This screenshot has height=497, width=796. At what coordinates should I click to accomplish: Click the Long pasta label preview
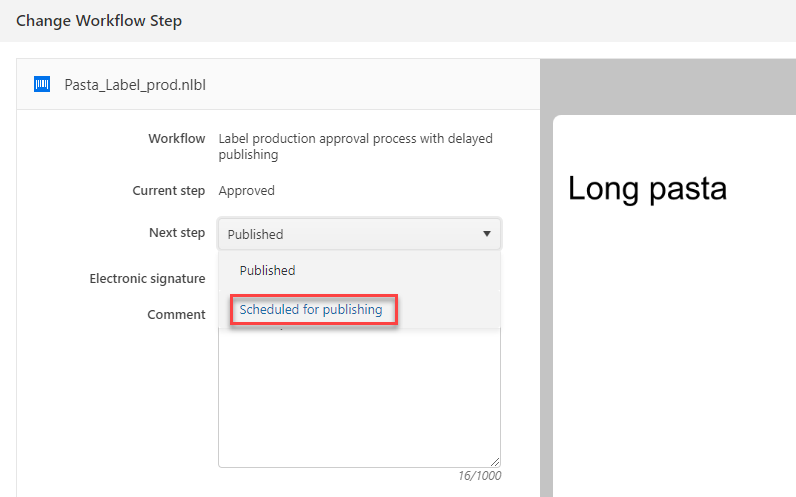click(x=647, y=189)
